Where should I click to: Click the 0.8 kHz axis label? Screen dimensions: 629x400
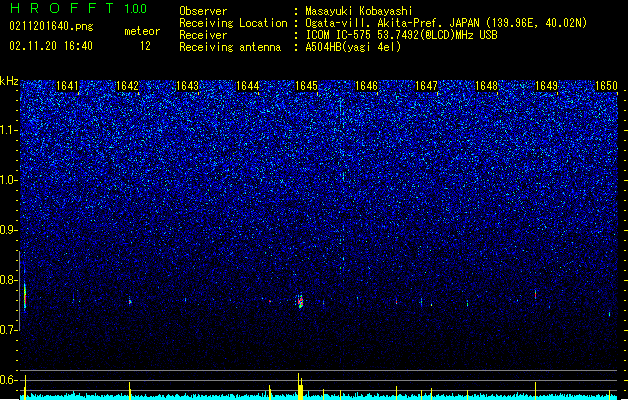[x=9, y=280]
